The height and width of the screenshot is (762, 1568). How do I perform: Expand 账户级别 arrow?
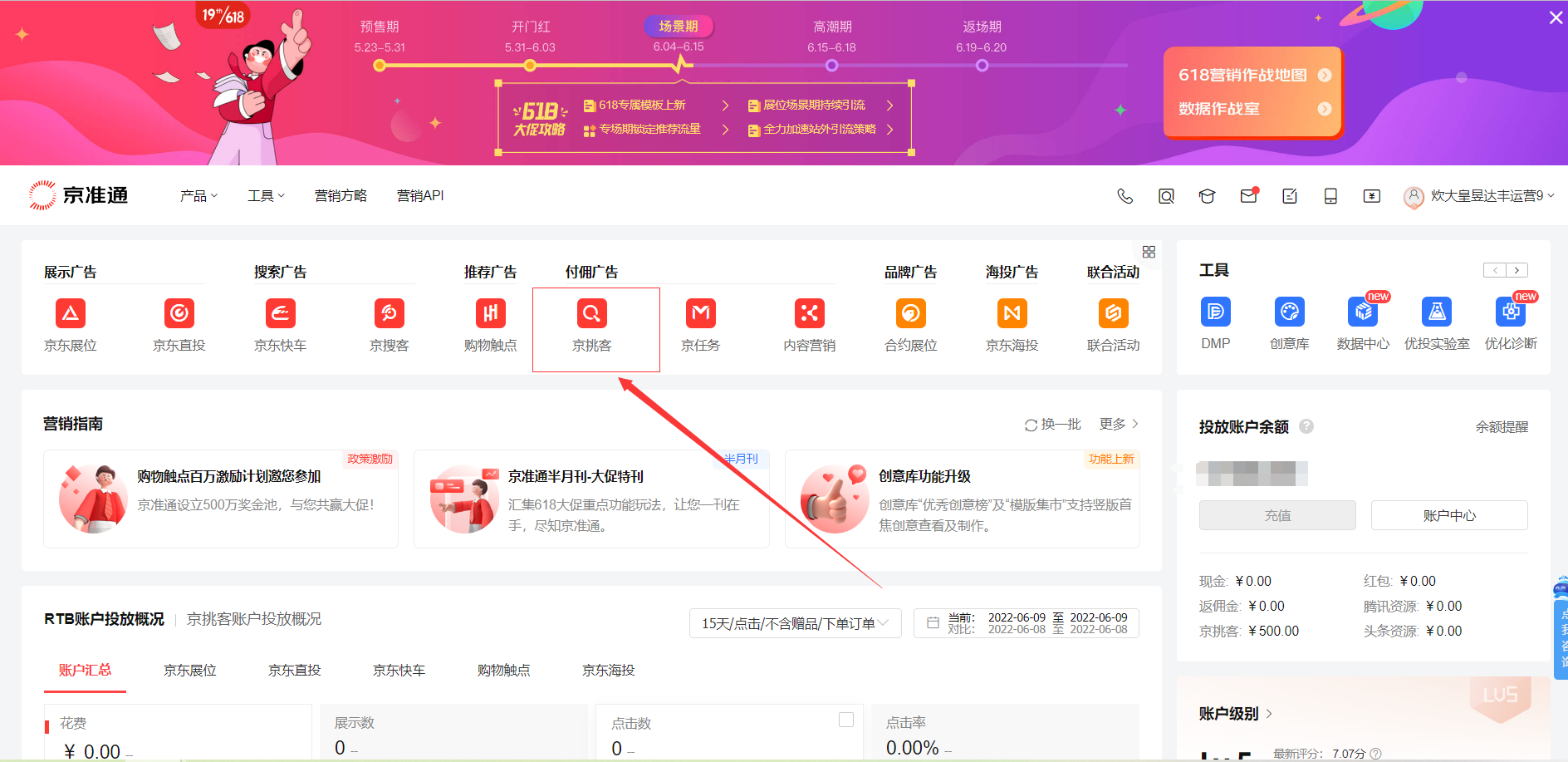[1269, 714]
